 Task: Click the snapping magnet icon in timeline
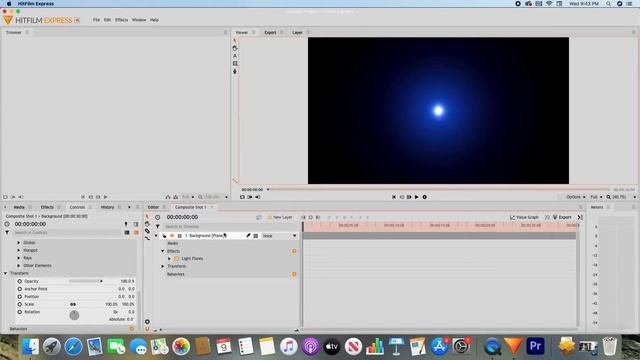coord(147,329)
